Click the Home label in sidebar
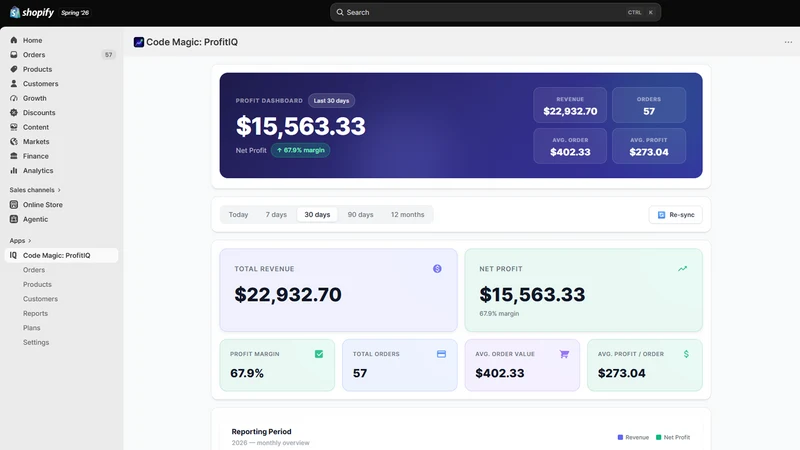Screen dimensions: 800x450 click(33, 40)
